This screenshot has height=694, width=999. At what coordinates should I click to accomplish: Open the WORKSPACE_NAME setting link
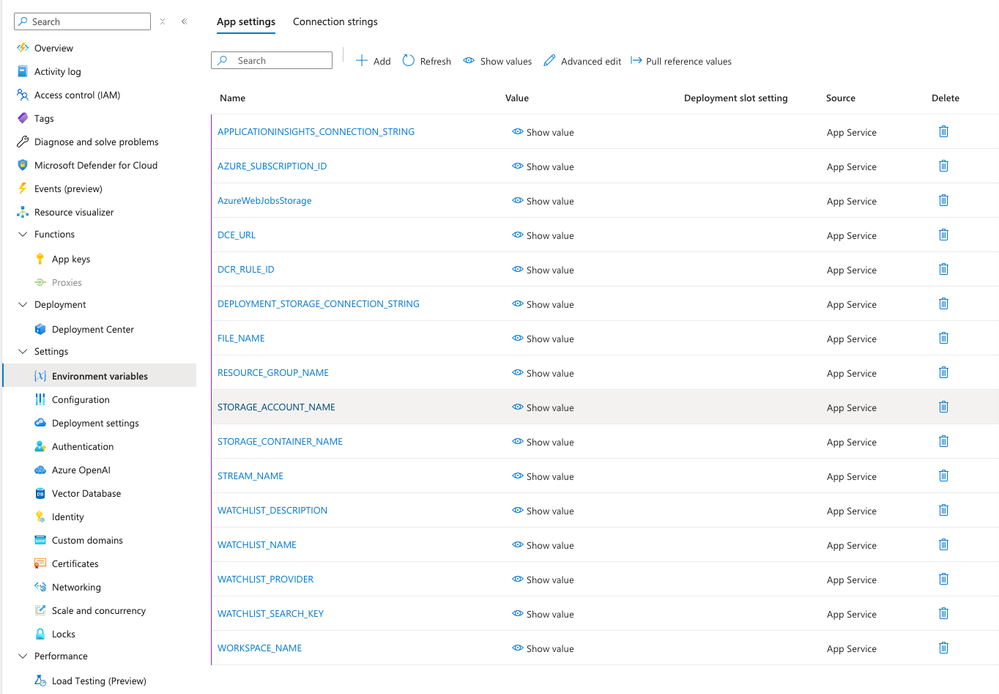[x=259, y=647]
